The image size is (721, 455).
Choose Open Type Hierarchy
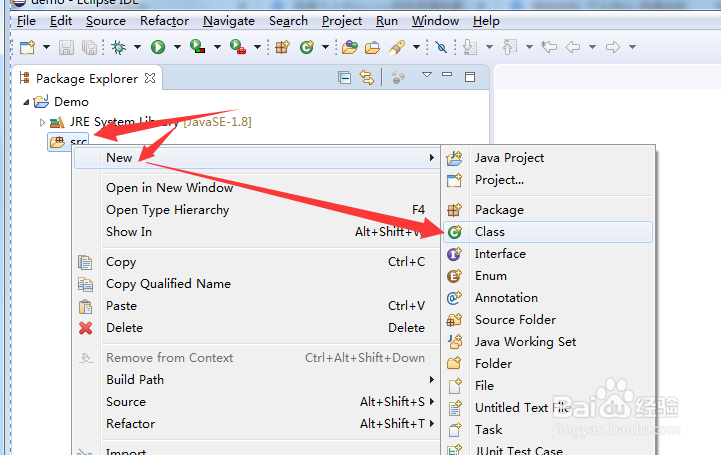click(257, 210)
